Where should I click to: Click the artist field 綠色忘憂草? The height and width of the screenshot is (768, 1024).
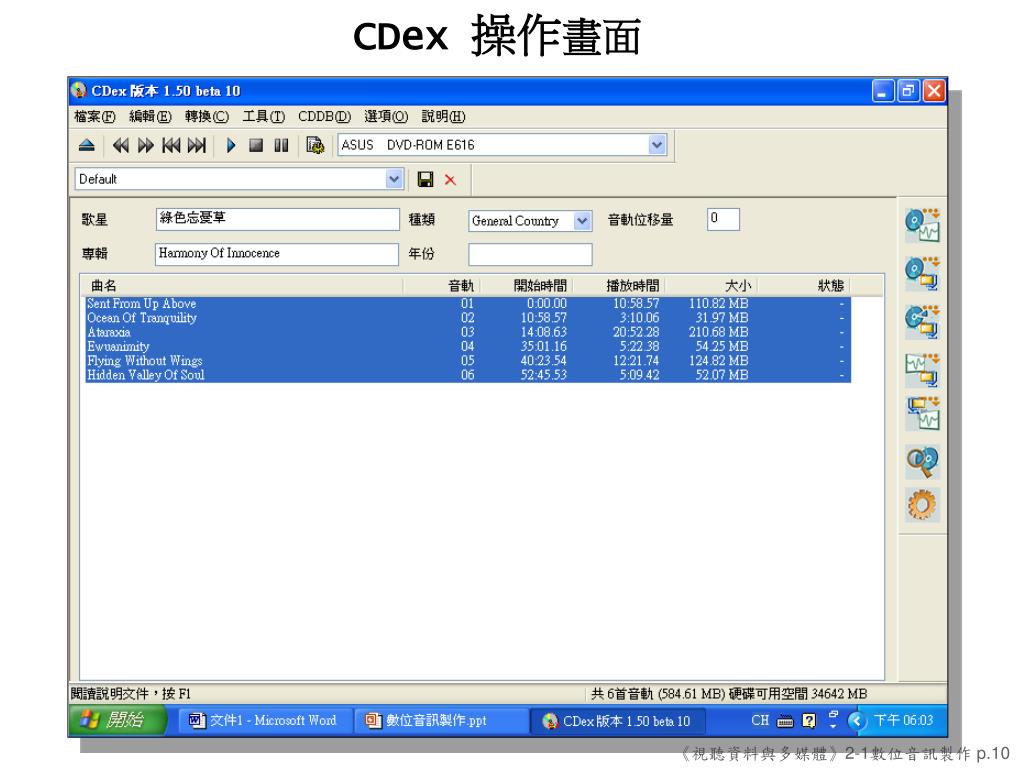pyautogui.click(x=278, y=219)
